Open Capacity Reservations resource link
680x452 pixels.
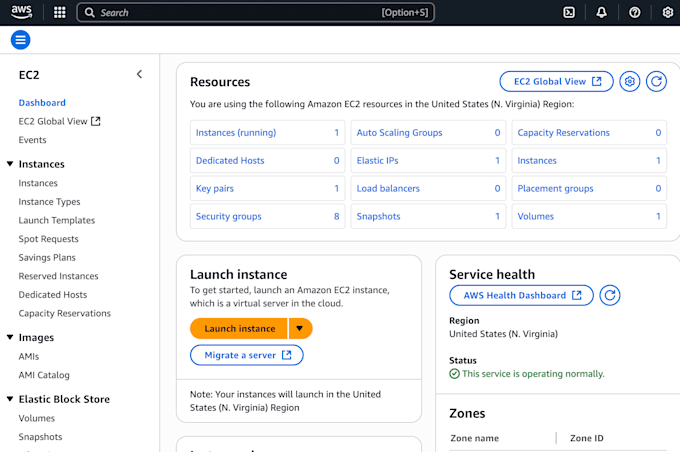(563, 133)
